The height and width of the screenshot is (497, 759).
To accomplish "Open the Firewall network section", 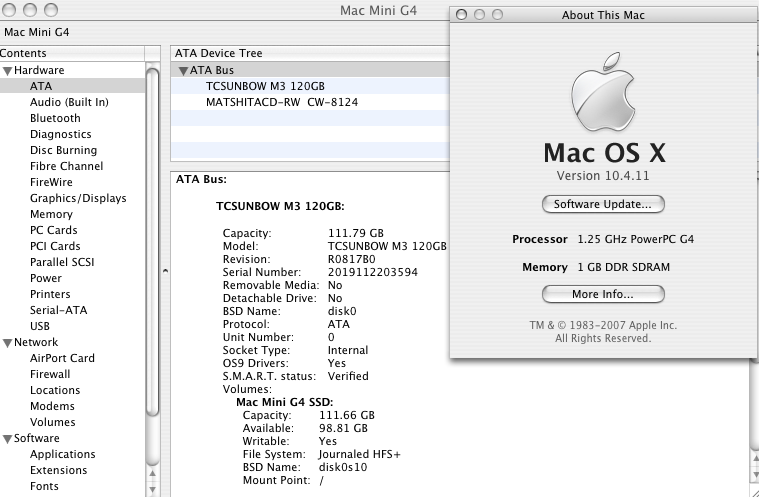I will tap(50, 374).
